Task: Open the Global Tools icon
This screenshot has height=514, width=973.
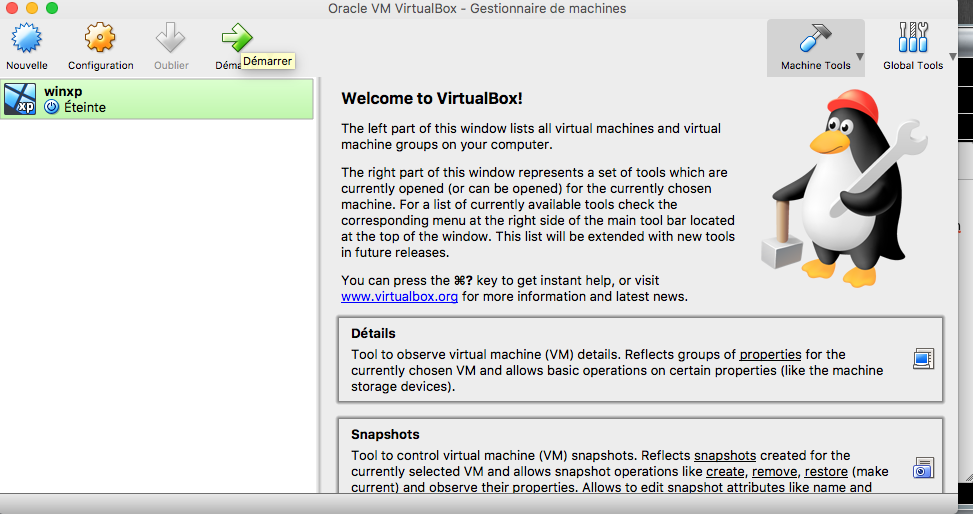Action: (x=913, y=38)
